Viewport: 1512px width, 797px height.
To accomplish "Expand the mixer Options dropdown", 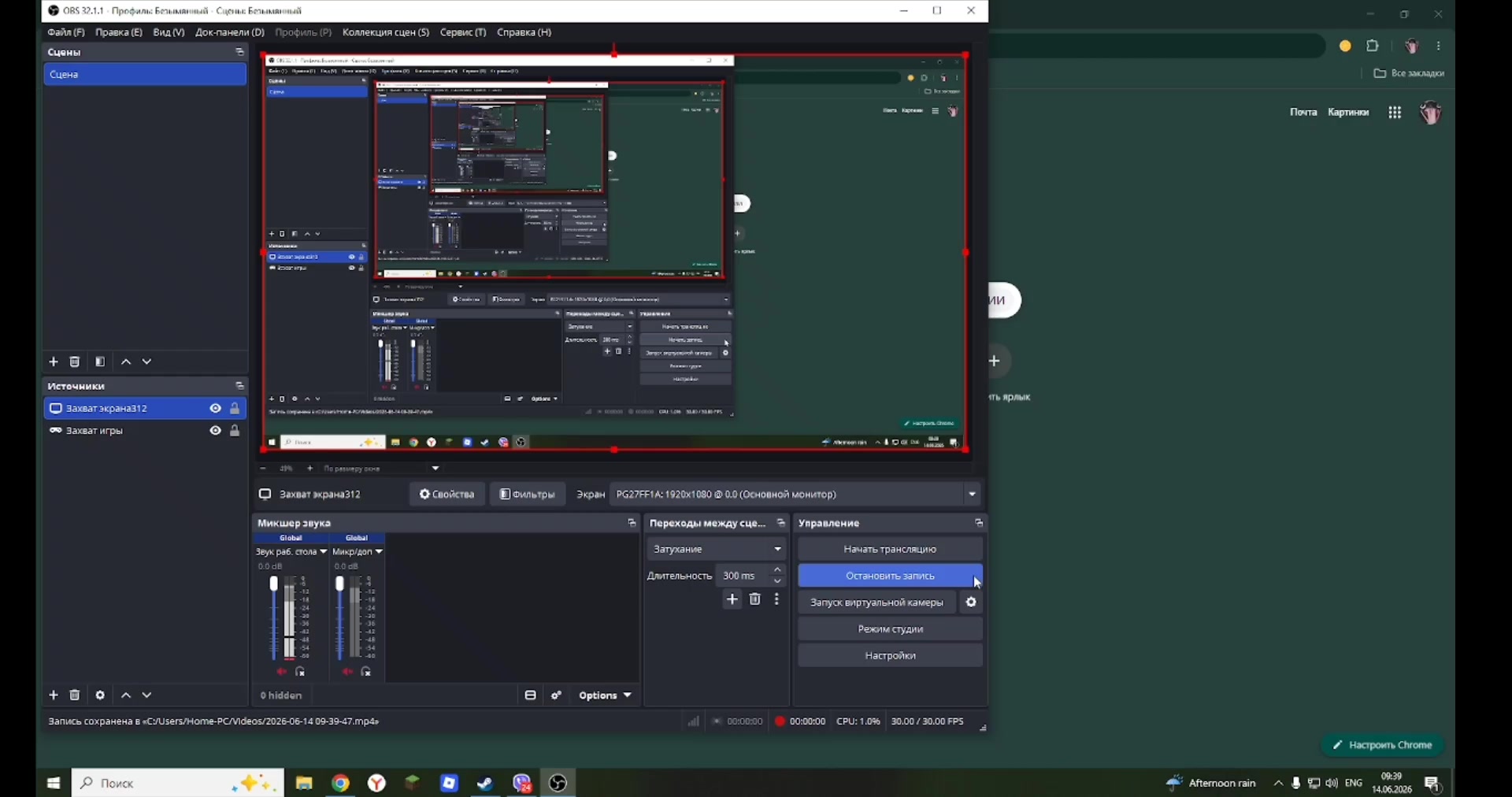I will 605,695.
